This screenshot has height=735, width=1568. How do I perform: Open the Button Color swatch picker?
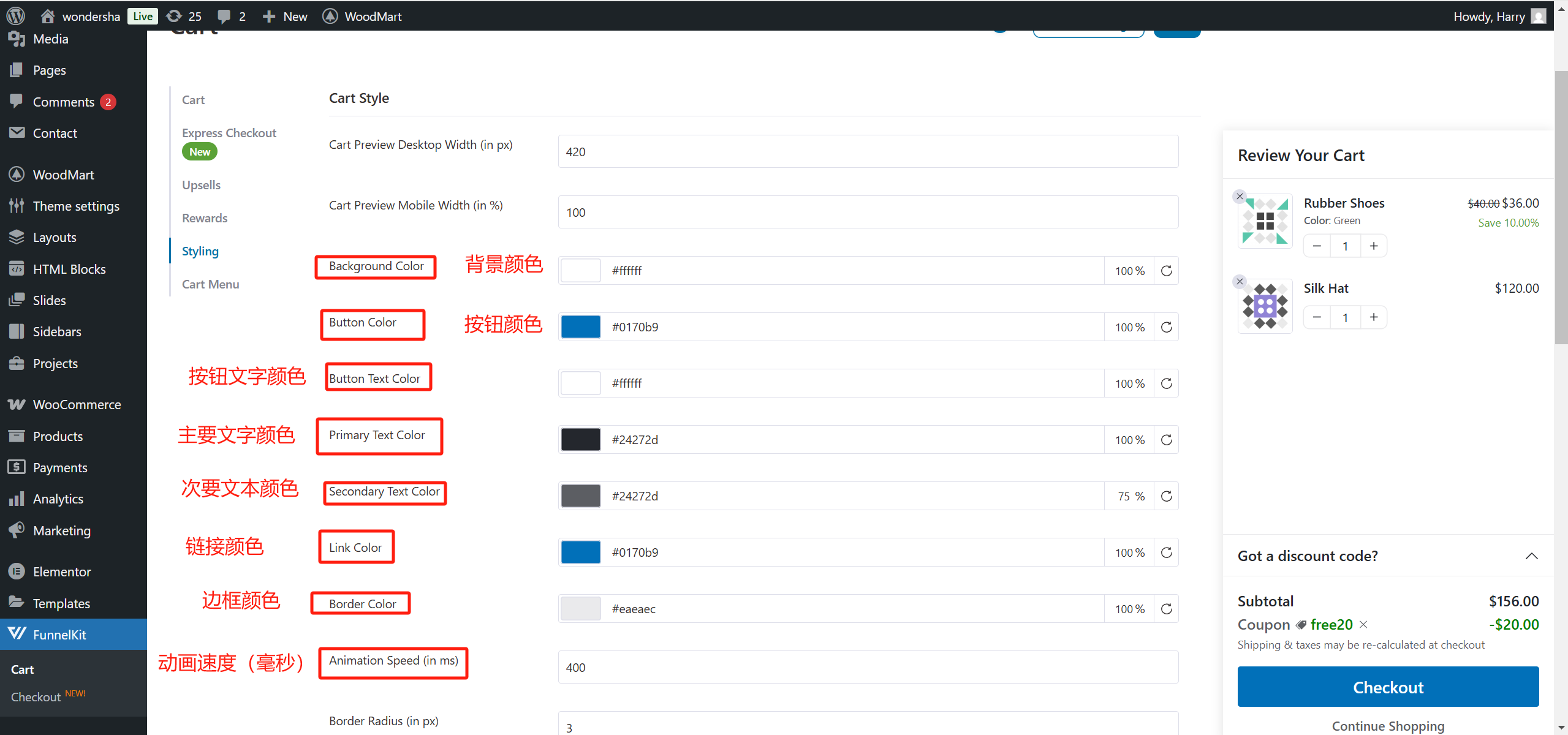580,326
